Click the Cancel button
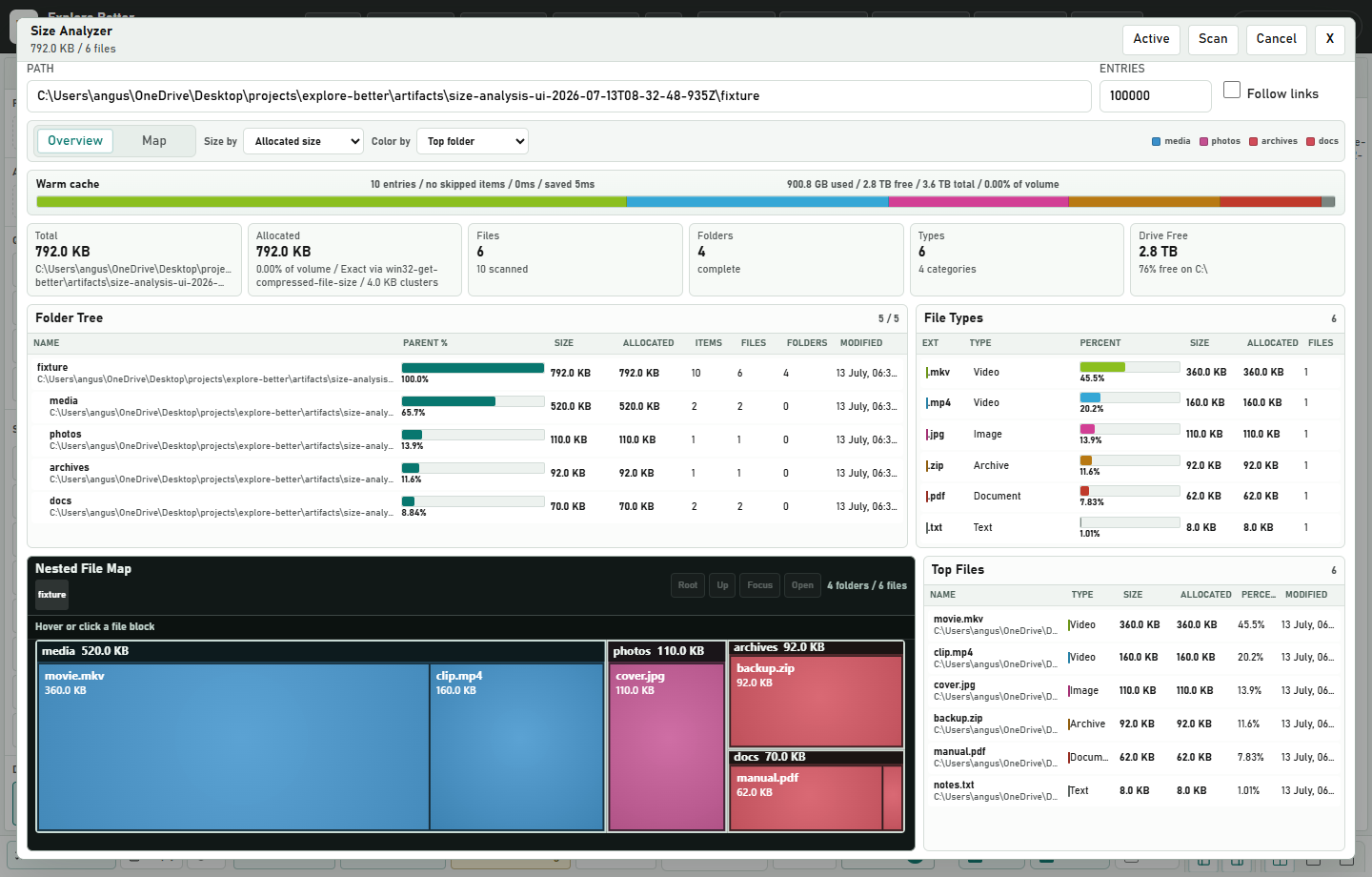The width and height of the screenshot is (1372, 877). tap(1277, 39)
